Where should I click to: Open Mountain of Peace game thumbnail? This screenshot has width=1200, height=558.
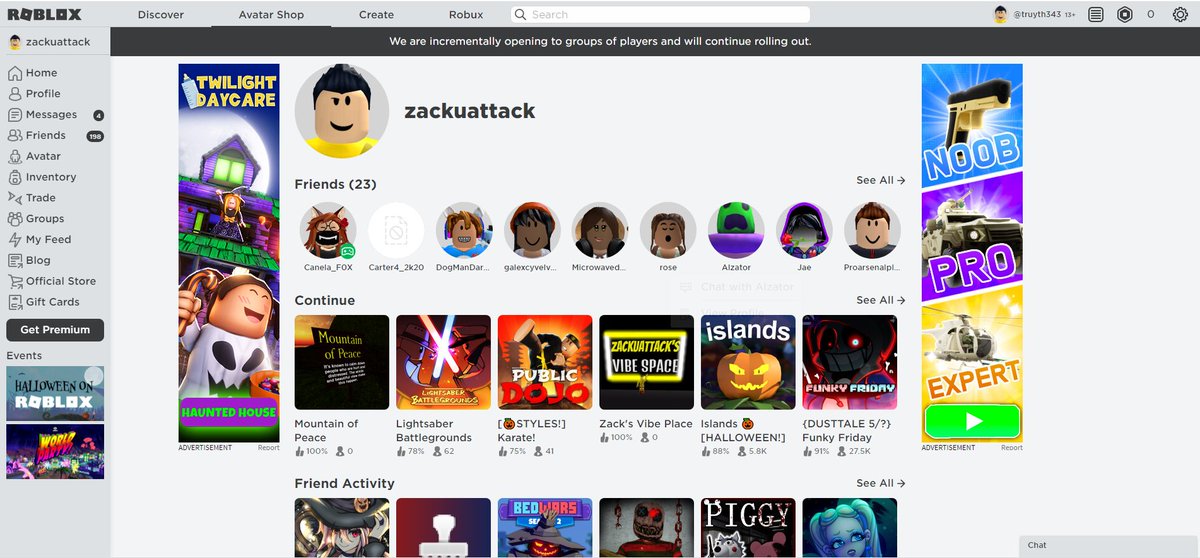(342, 362)
